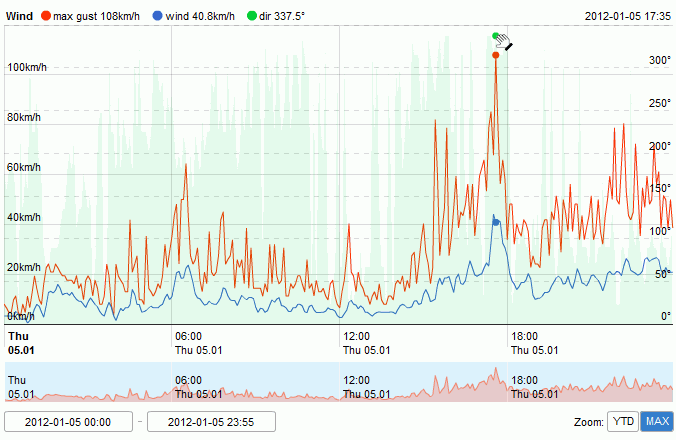
Task: Click the green direction data point marker
Action: click(495, 36)
